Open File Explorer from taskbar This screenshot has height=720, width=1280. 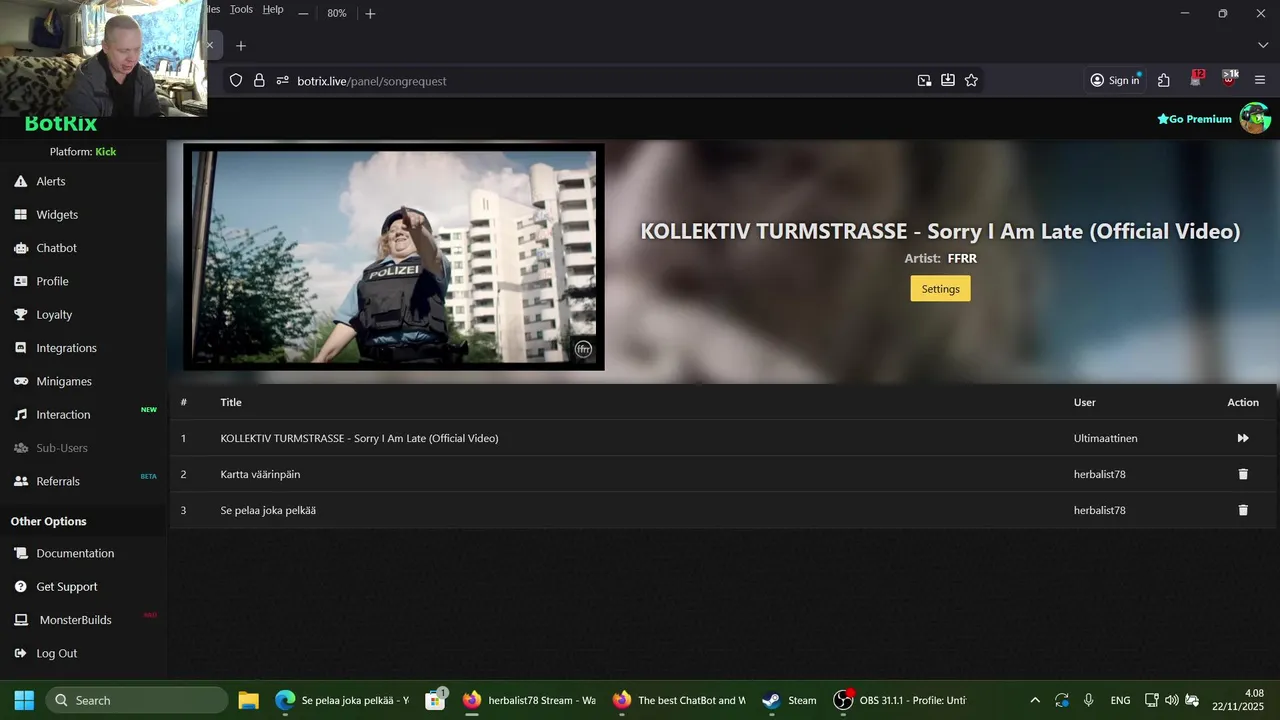249,700
